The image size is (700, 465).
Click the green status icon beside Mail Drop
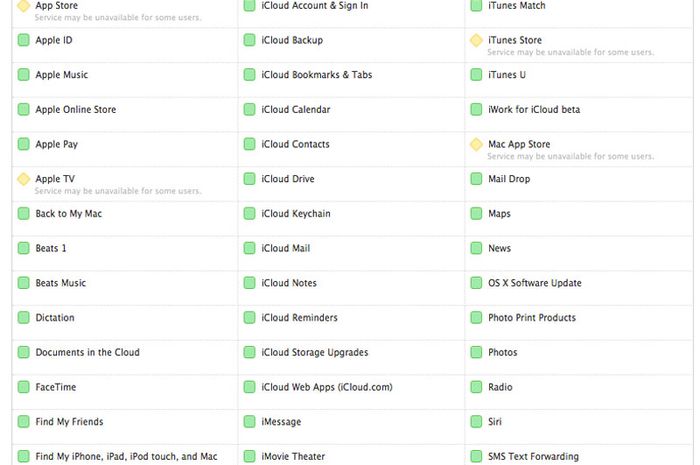click(x=476, y=179)
